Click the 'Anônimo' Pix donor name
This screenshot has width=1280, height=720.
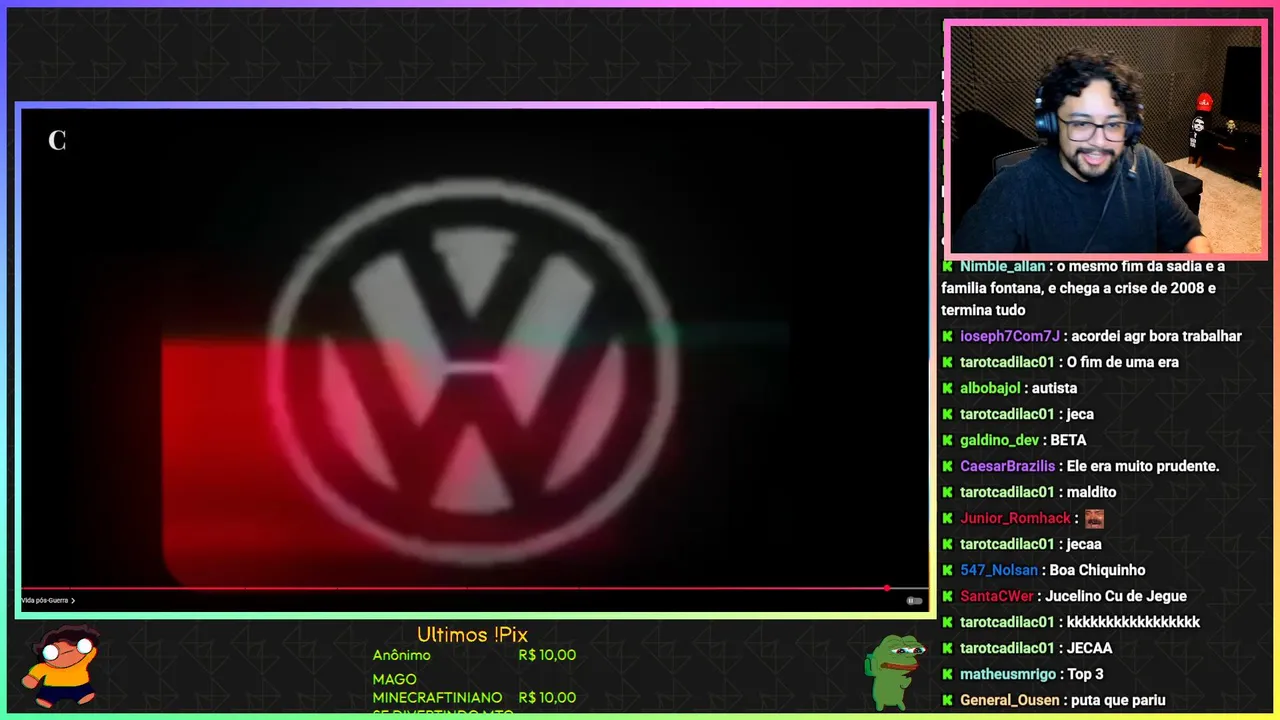pos(402,656)
